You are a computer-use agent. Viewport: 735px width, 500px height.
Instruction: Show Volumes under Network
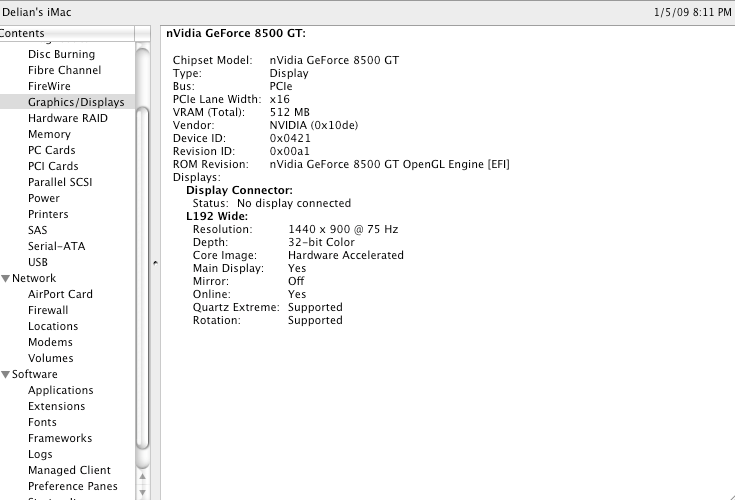[51, 358]
